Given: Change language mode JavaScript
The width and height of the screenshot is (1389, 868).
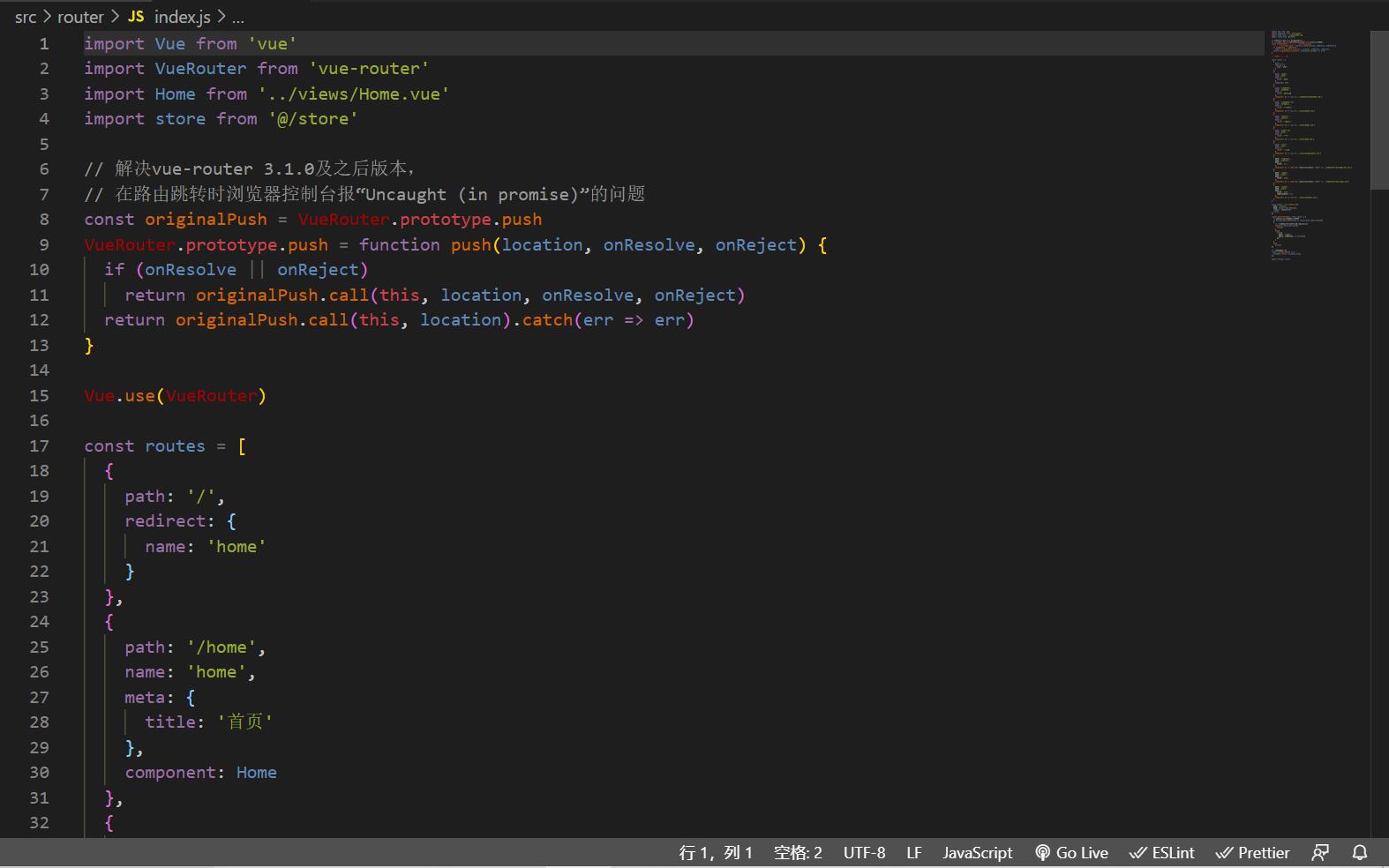Looking at the screenshot, I should (977, 852).
